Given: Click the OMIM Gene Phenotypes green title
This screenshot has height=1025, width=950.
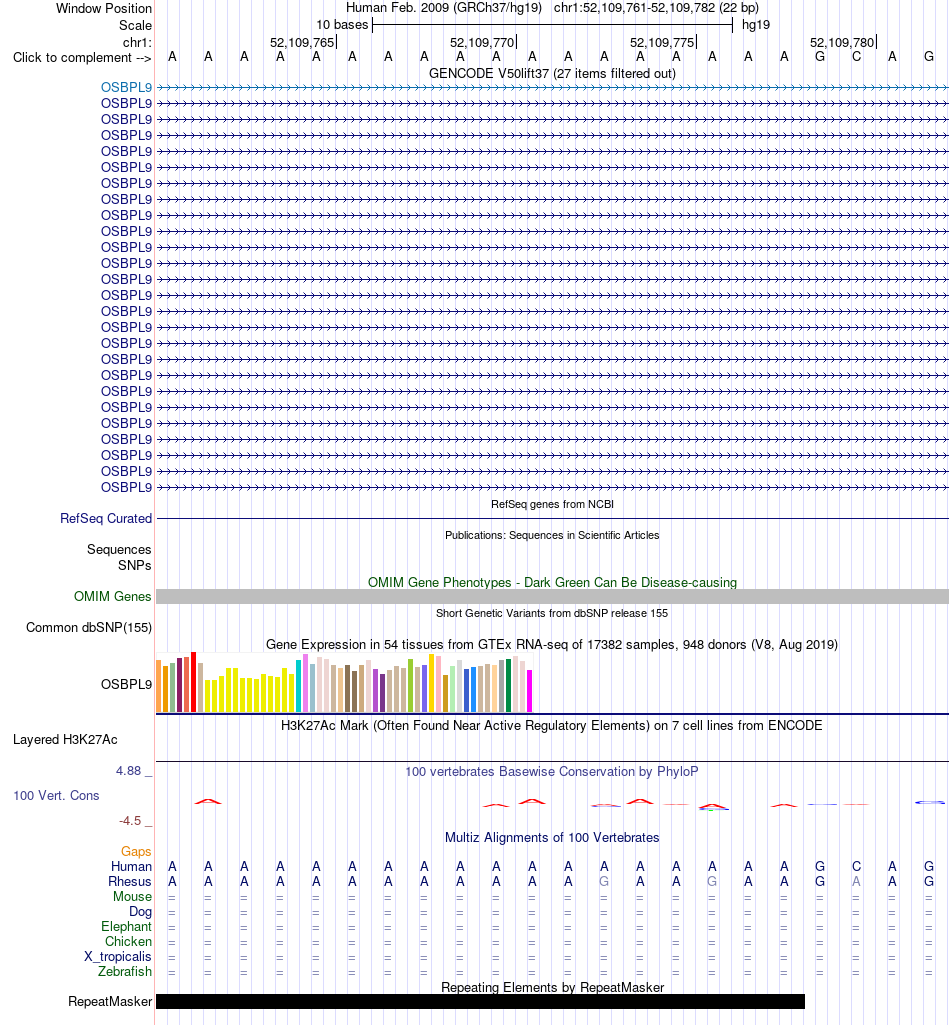Looking at the screenshot, I should click(x=552, y=582).
